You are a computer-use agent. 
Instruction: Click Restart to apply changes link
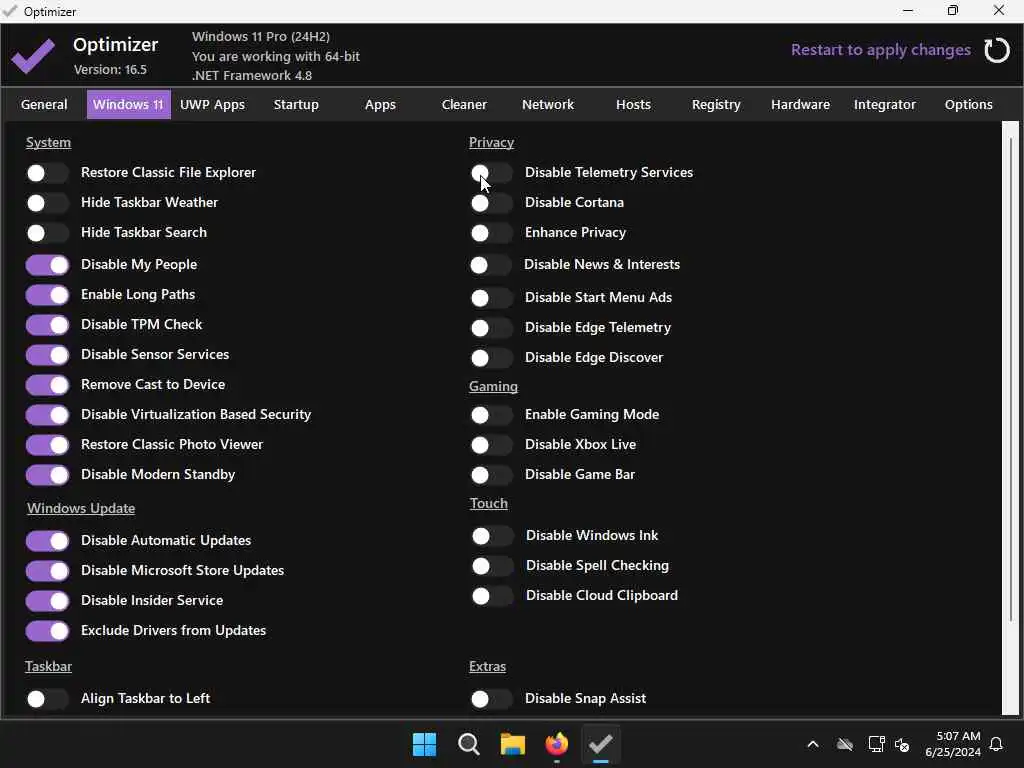pos(880,50)
